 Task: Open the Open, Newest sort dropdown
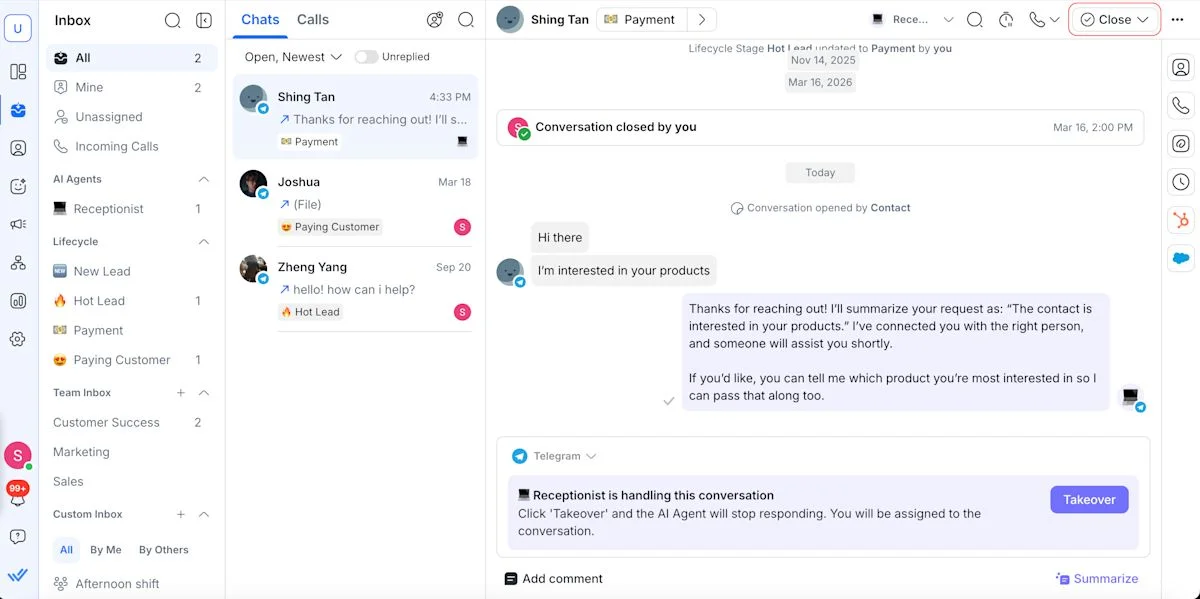point(293,57)
